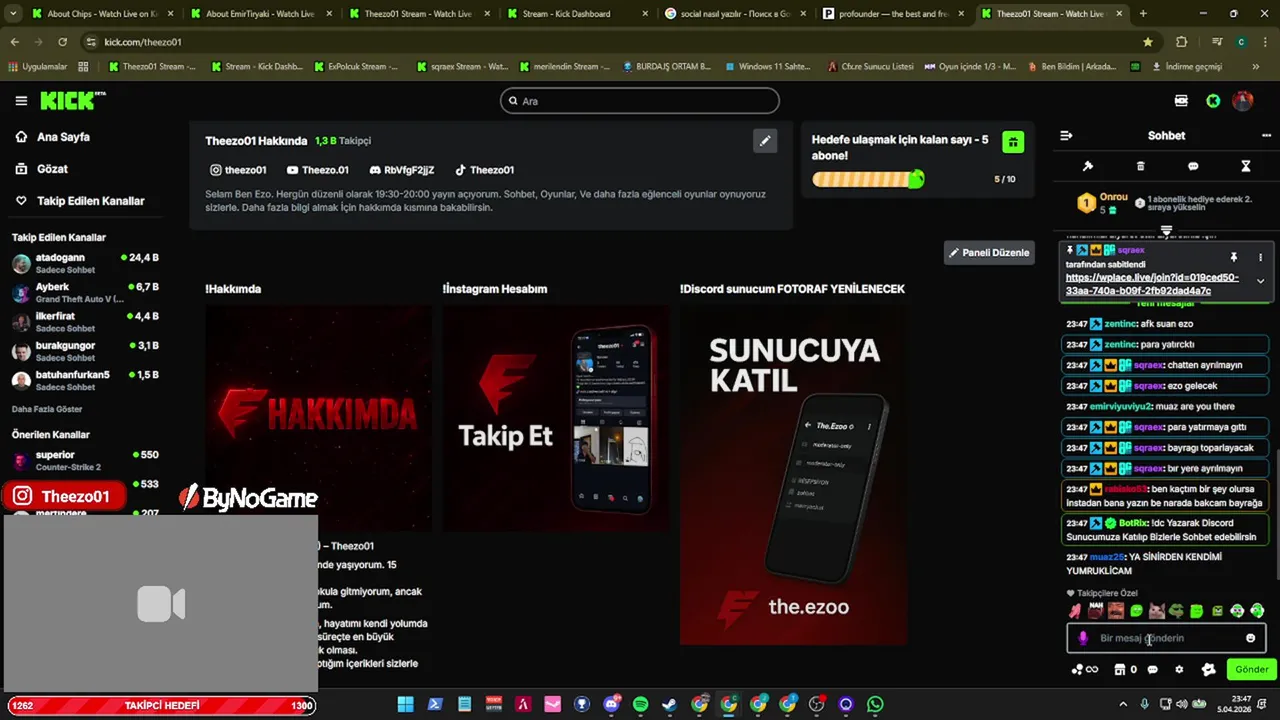
Task: Click the hourglass slow-mode icon
Action: pos(1245,166)
